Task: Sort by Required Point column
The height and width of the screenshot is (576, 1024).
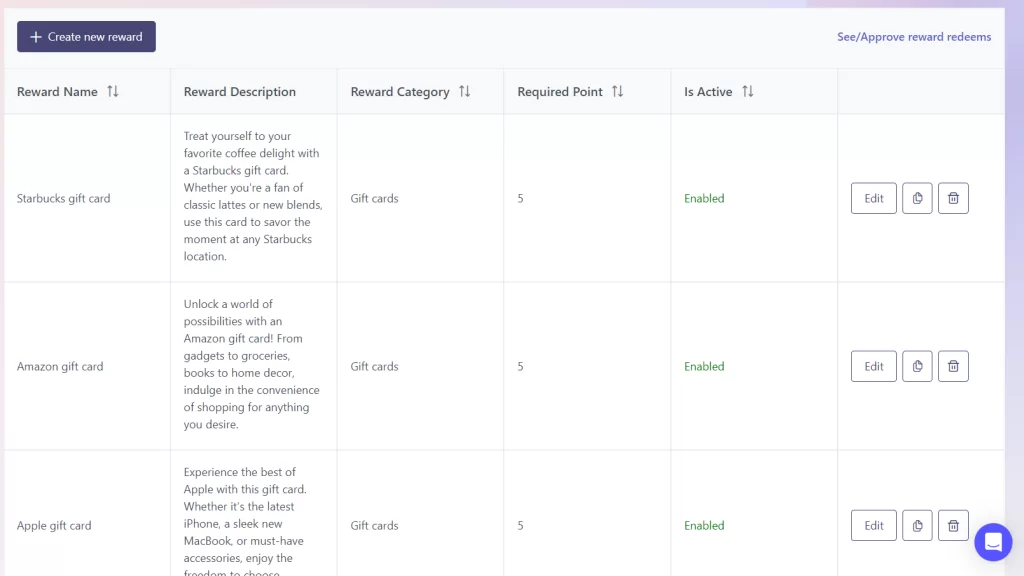Action: (617, 91)
